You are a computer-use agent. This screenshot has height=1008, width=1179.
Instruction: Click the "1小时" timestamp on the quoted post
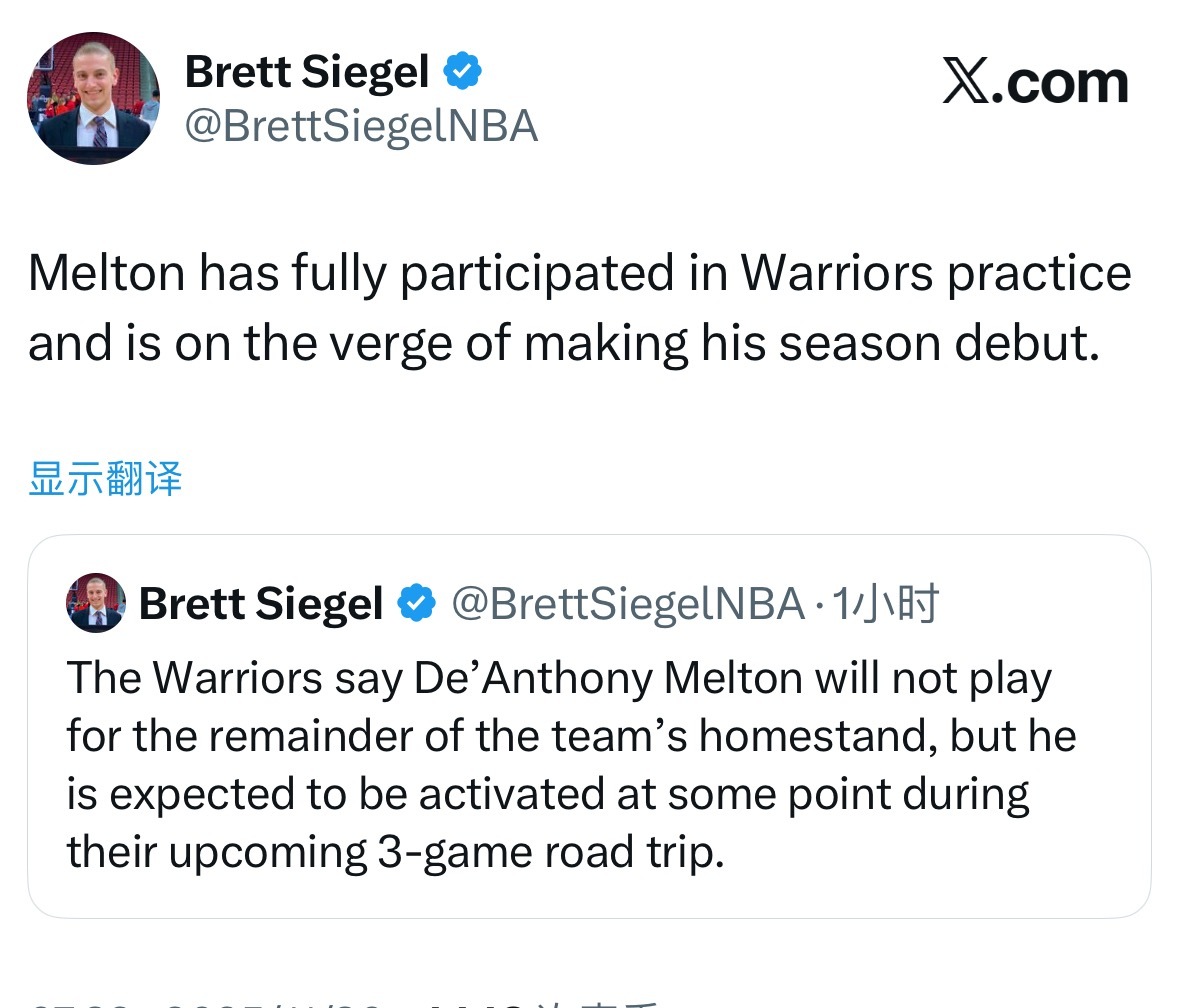[x=885, y=603]
